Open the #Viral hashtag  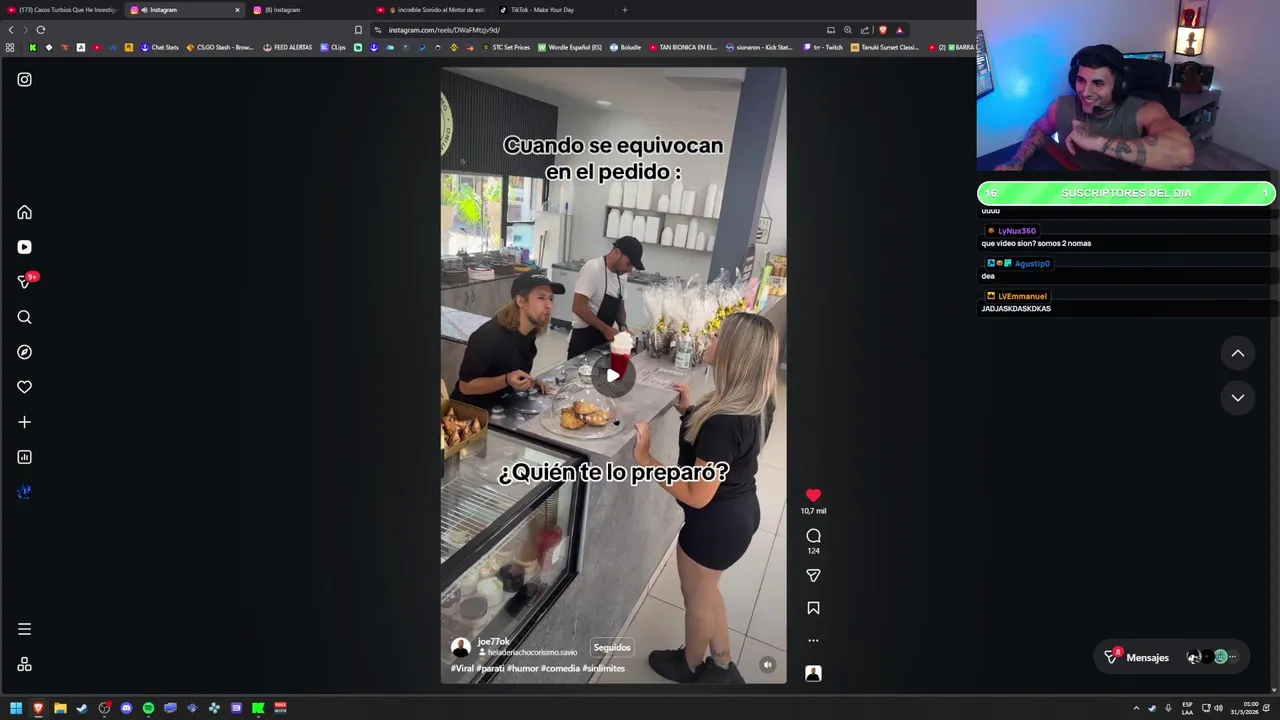pyautogui.click(x=462, y=668)
